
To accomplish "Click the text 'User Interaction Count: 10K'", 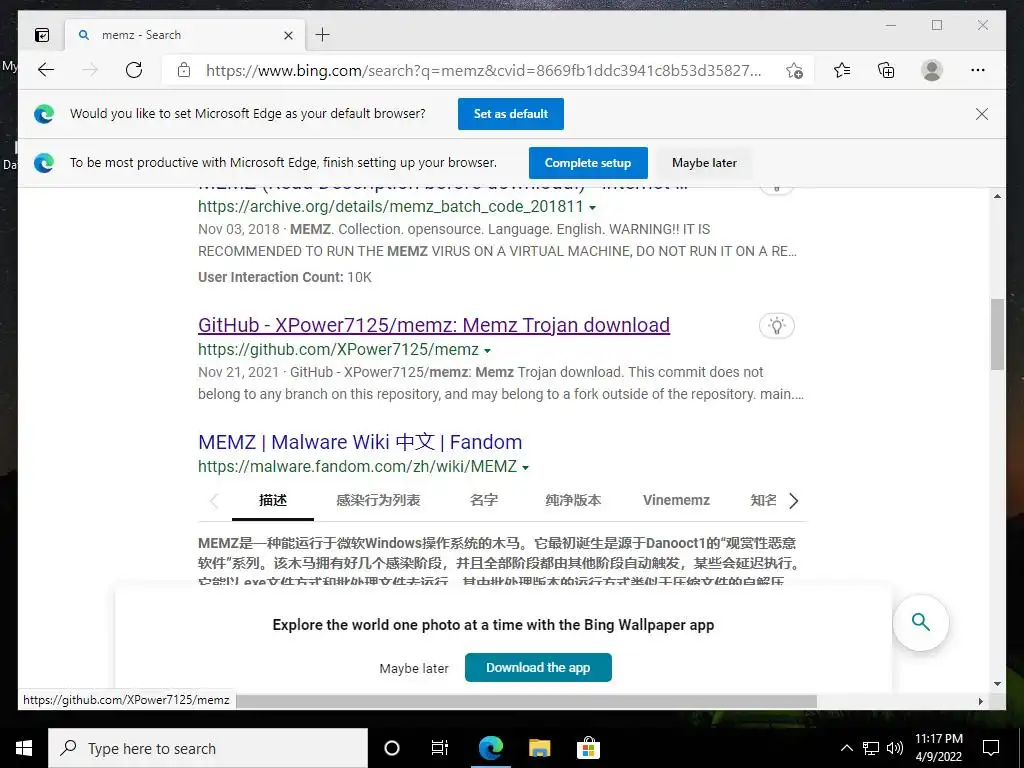I will point(285,277).
